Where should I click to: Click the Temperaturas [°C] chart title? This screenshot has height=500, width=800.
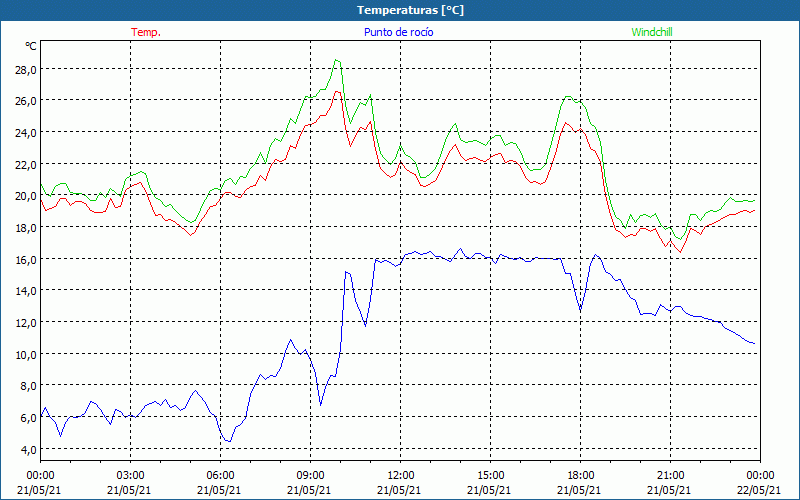pos(410,10)
